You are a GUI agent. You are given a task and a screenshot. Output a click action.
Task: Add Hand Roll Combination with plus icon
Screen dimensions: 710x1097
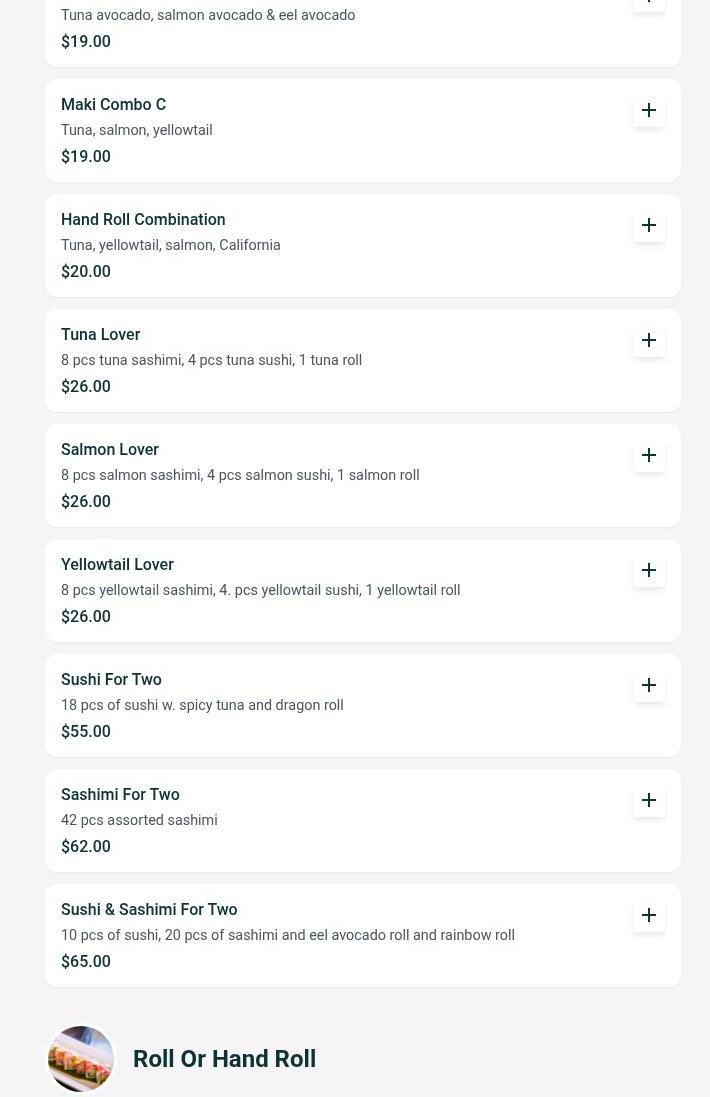click(649, 225)
